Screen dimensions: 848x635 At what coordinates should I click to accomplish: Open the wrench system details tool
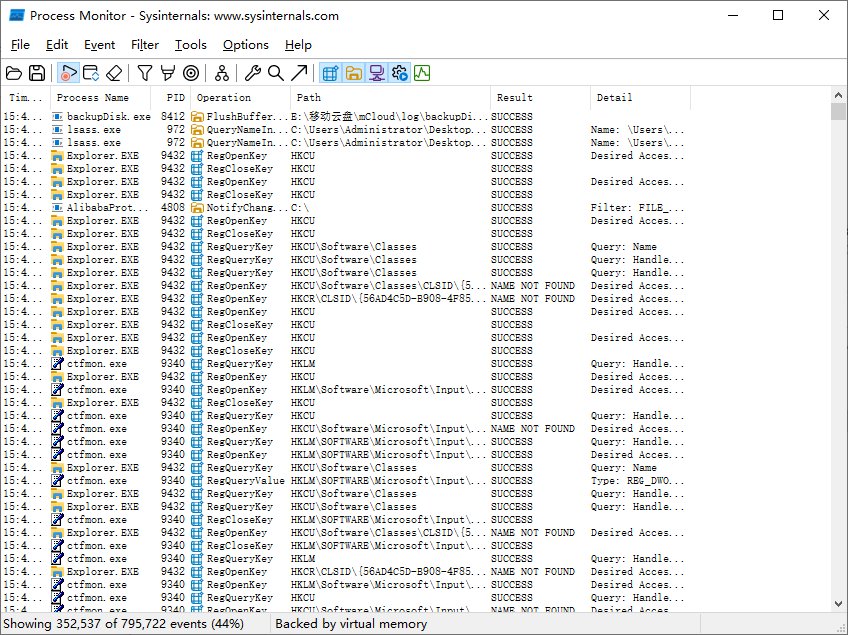[253, 73]
